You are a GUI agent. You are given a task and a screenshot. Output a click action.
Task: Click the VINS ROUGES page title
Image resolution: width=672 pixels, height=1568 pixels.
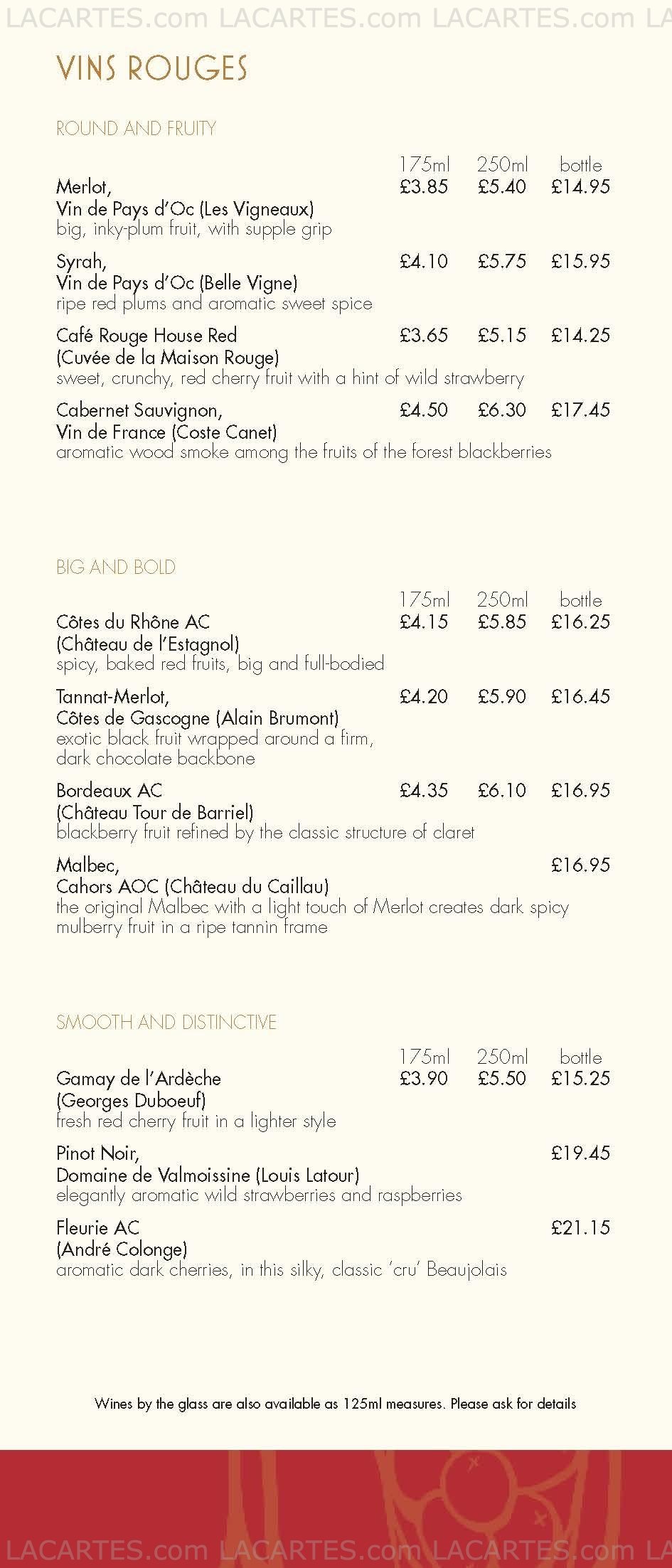pyautogui.click(x=151, y=69)
